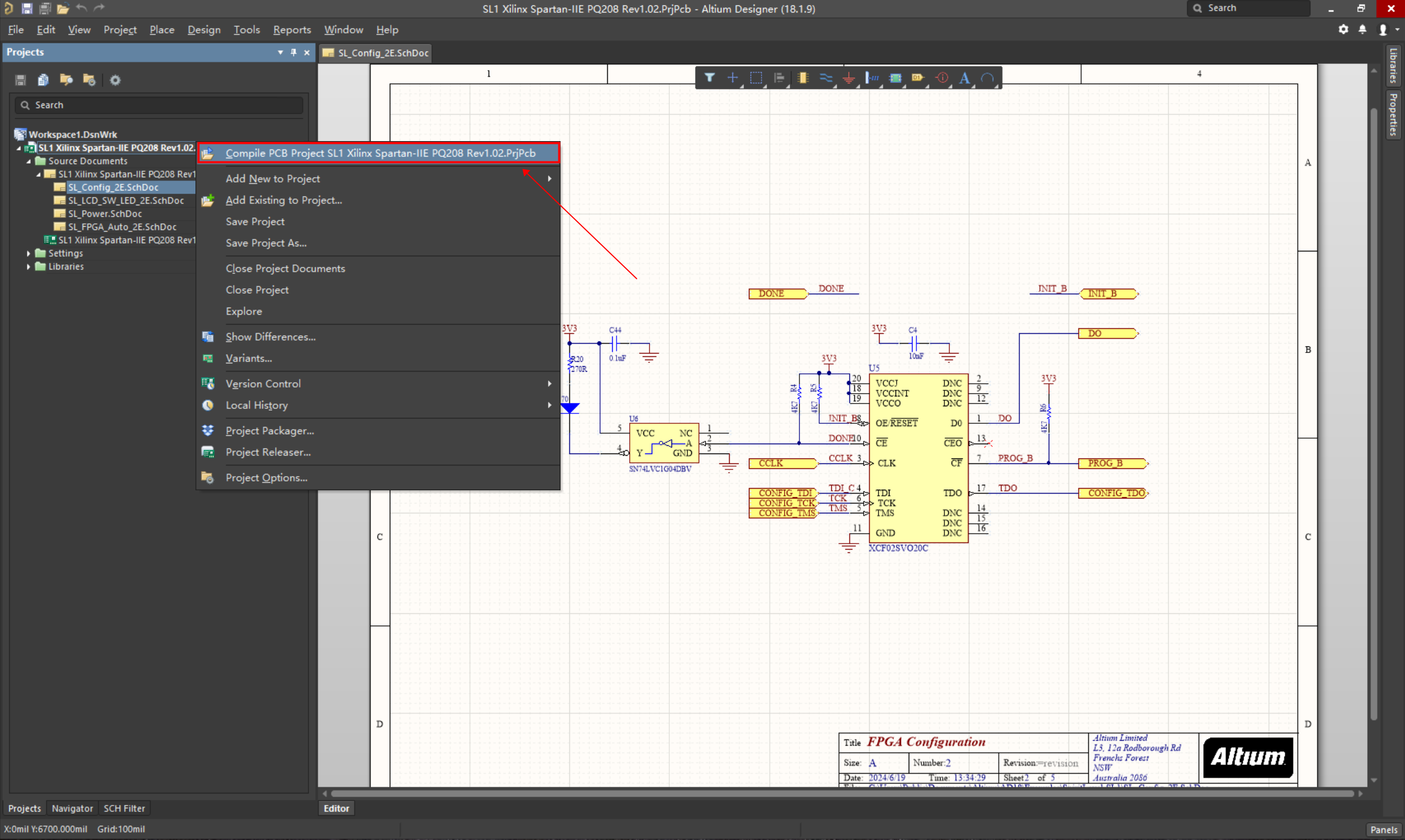Open Projects panel settings gear
This screenshot has width=1405, height=840.
115,80
